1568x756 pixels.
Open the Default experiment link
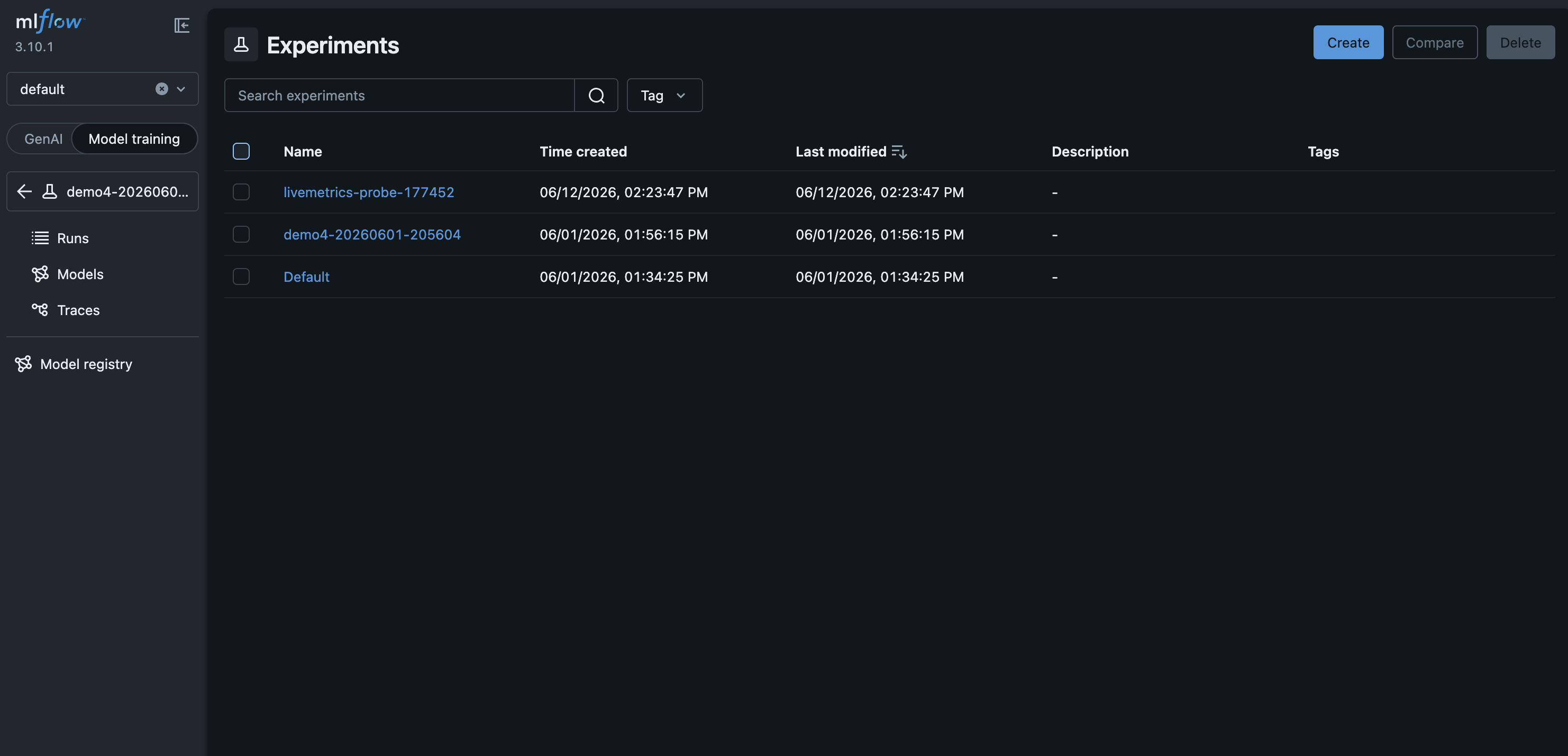pos(306,276)
